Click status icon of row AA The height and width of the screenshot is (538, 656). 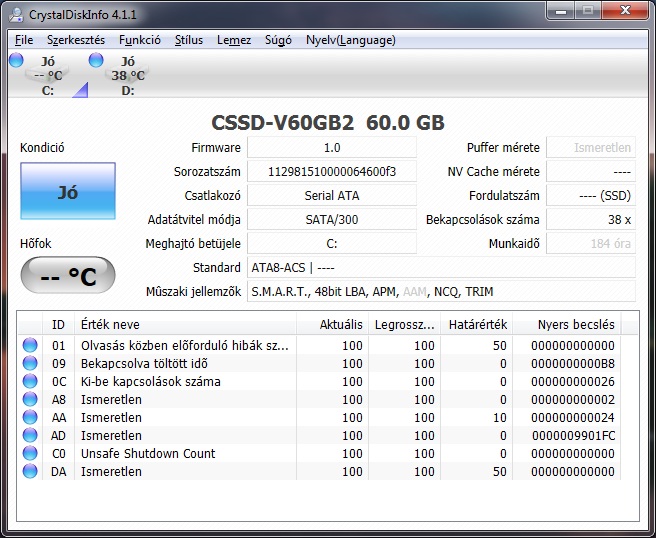pos(30,417)
